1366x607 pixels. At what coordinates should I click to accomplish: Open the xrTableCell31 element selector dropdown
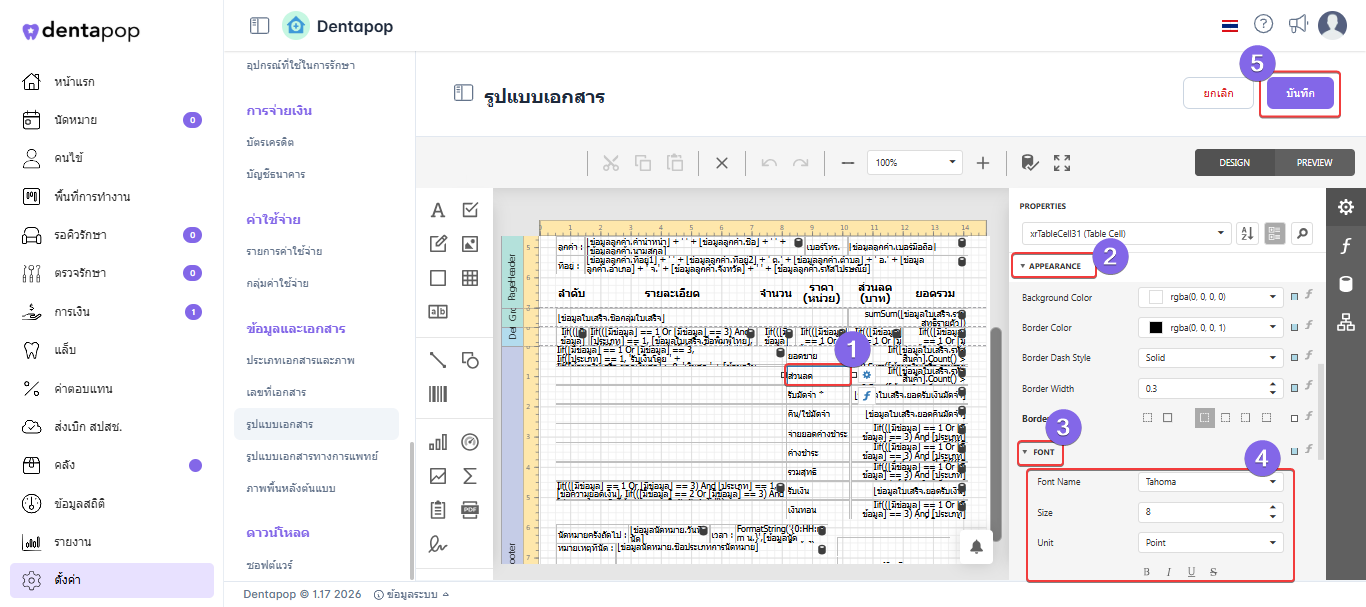(x=1125, y=233)
